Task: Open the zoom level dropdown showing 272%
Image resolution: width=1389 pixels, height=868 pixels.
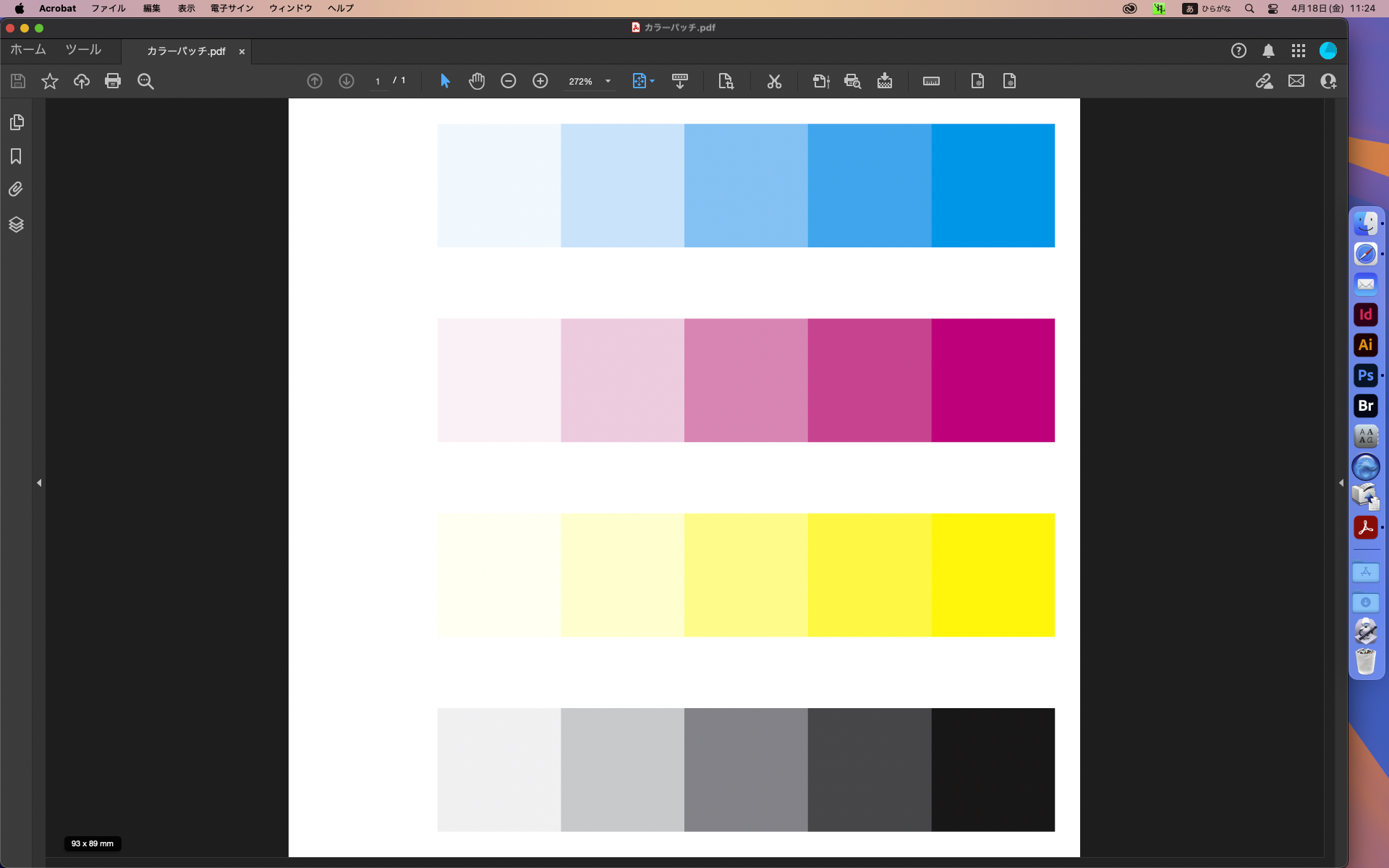Action: tap(608, 81)
